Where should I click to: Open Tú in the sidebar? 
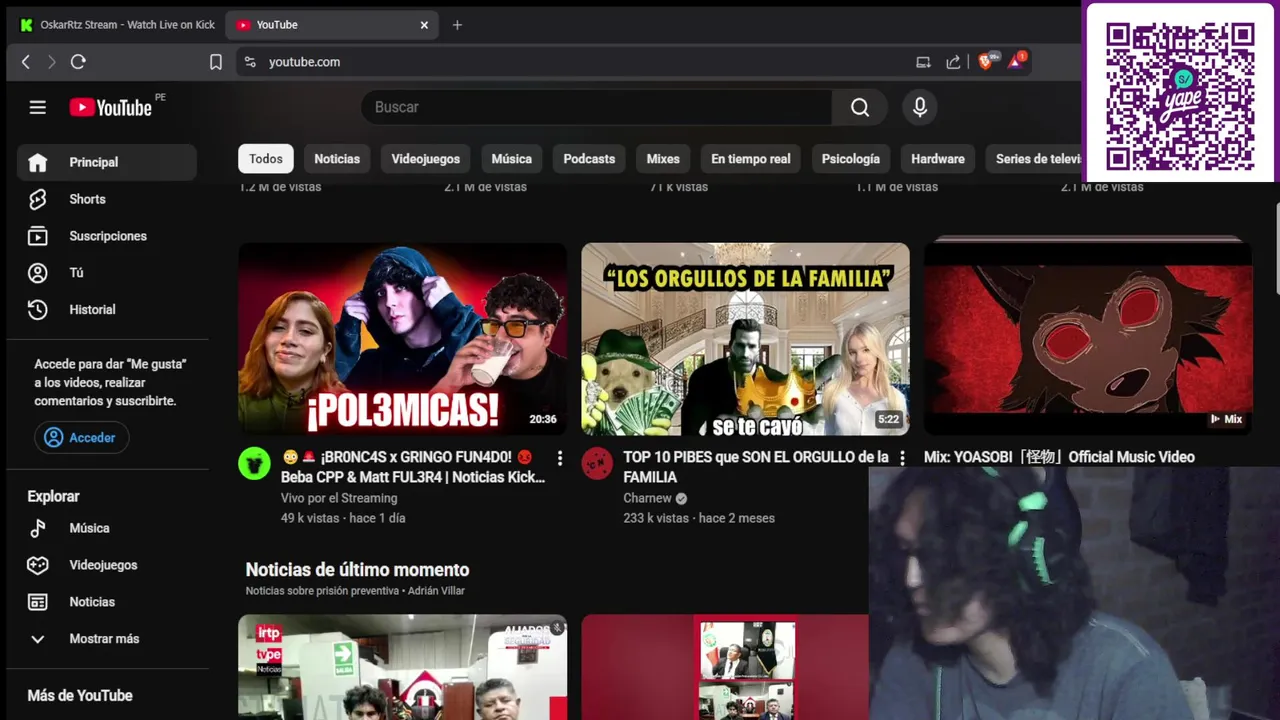107,273
